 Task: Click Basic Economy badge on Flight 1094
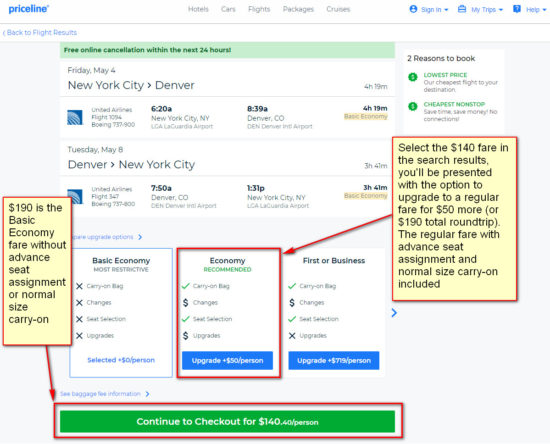[366, 116]
